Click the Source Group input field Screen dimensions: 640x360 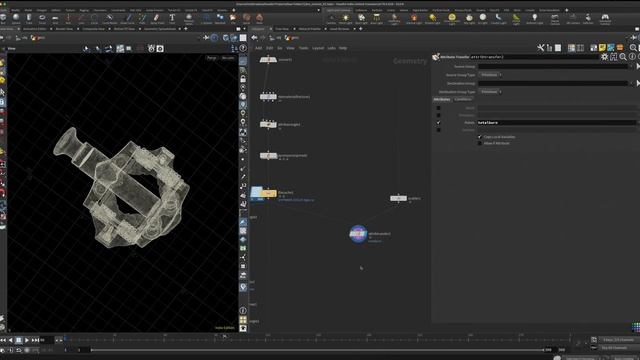(553, 66)
